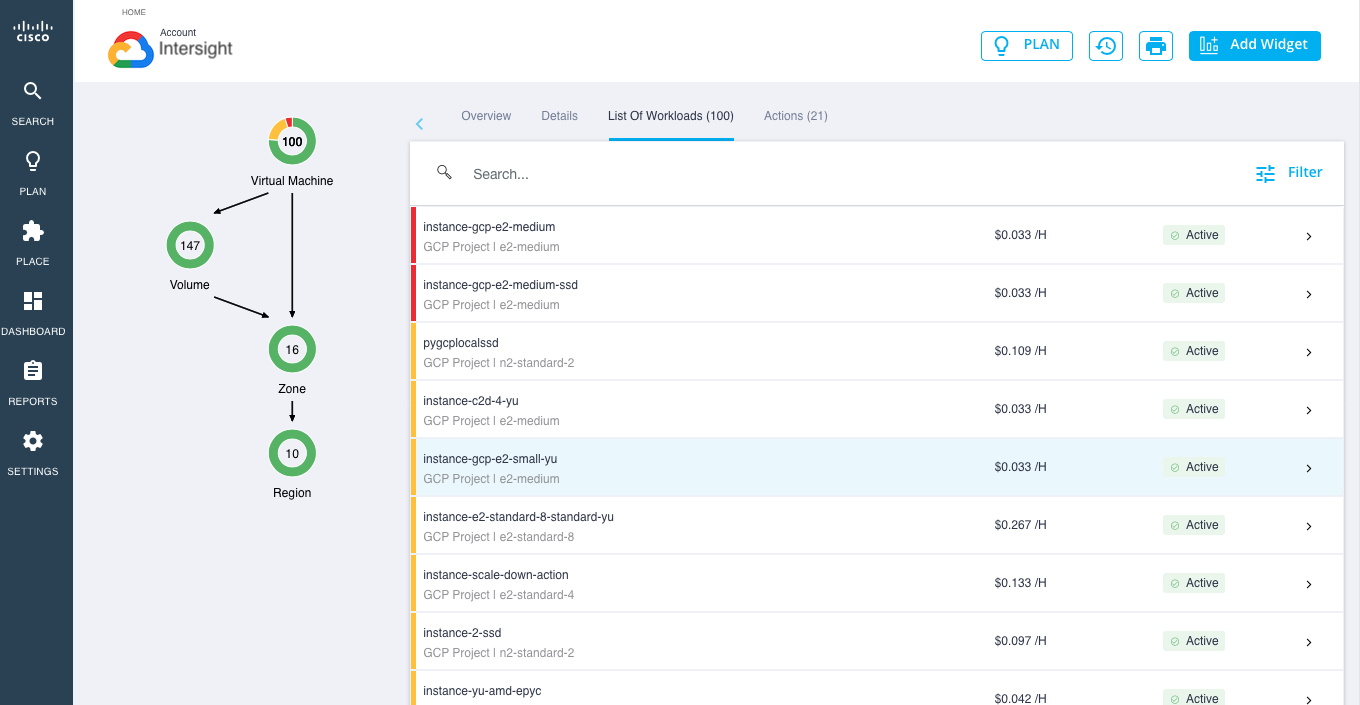
Task: Click the Add Widget button
Action: (x=1254, y=46)
